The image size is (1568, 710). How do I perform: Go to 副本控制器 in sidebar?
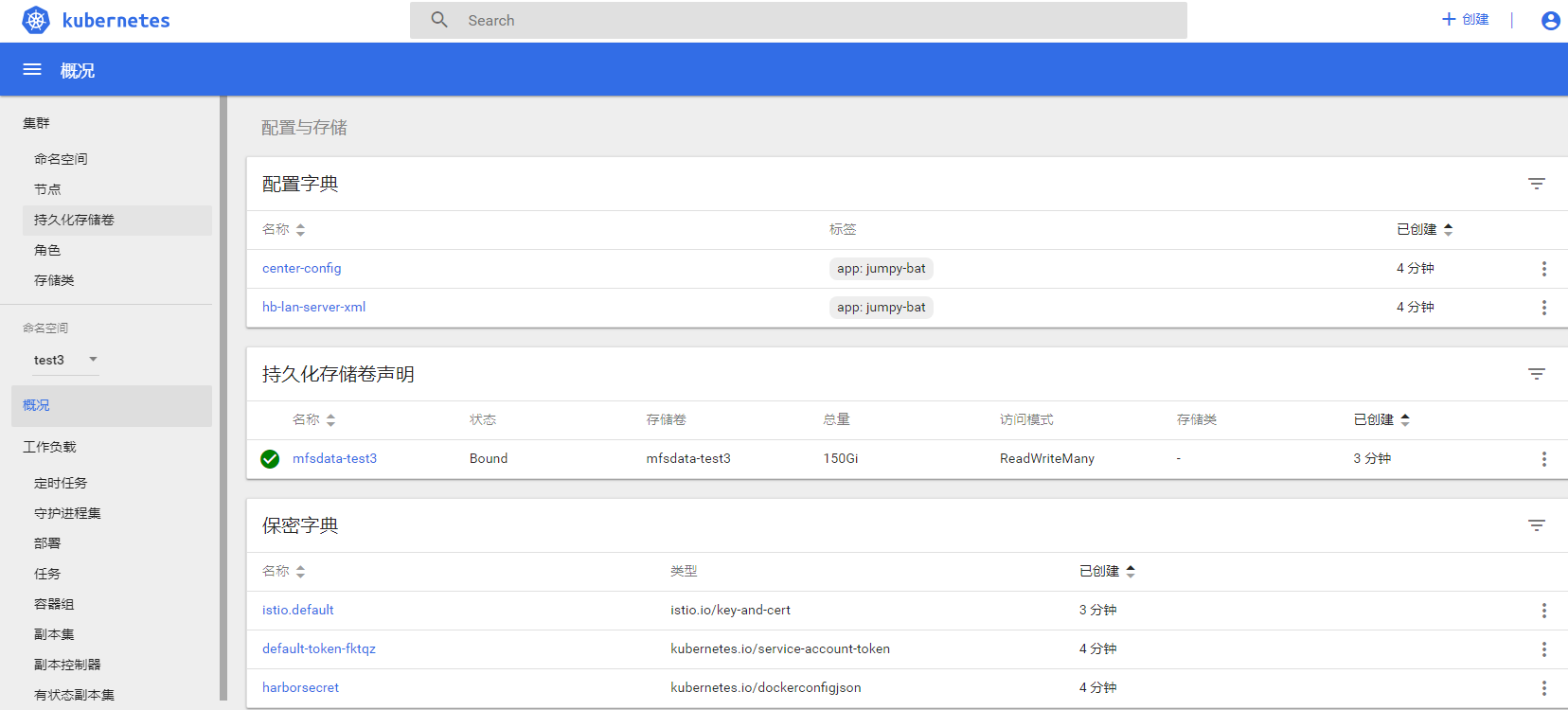(67, 665)
